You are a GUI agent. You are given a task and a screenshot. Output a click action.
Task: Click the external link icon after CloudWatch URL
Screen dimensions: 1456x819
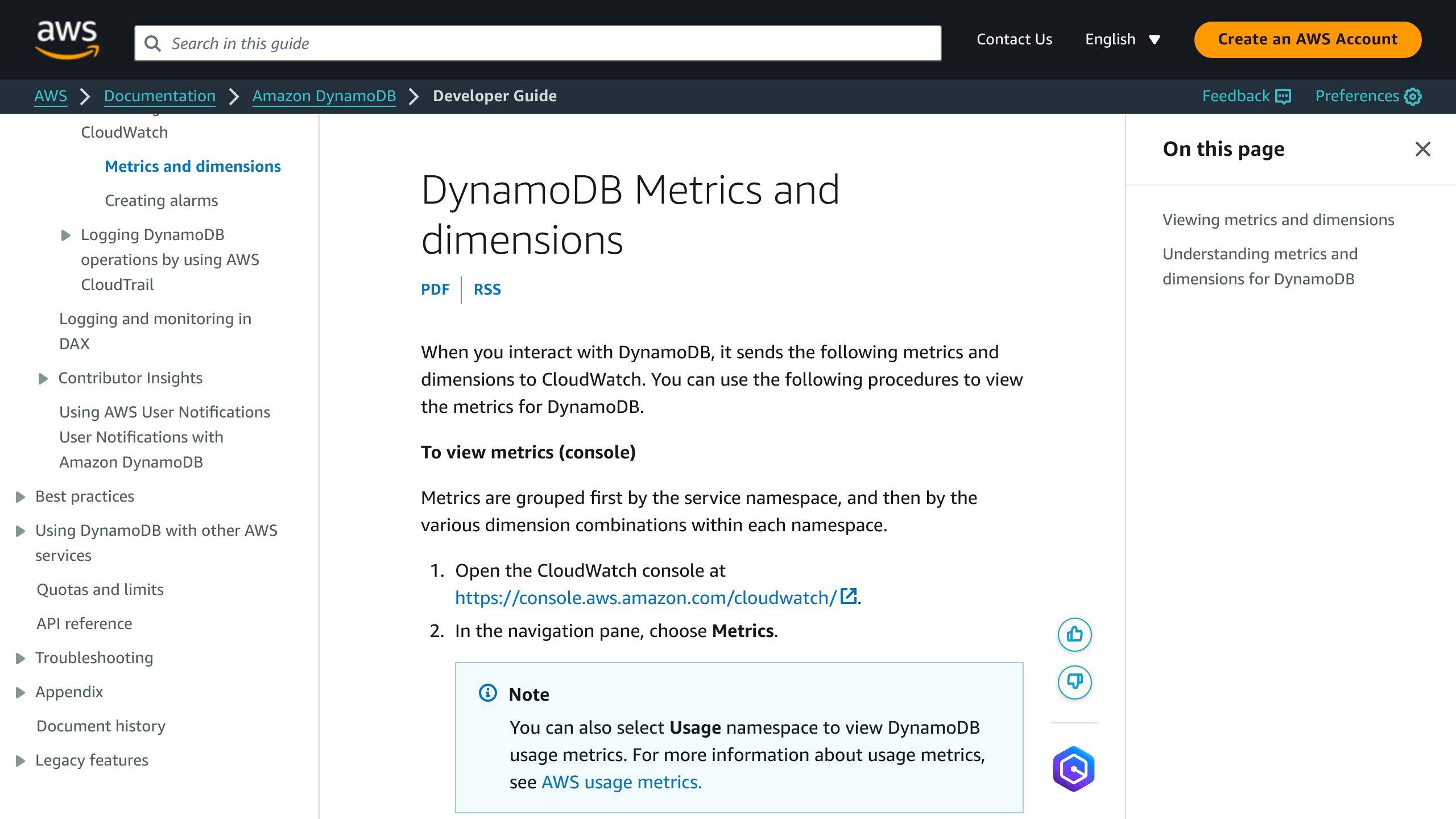pyautogui.click(x=849, y=597)
